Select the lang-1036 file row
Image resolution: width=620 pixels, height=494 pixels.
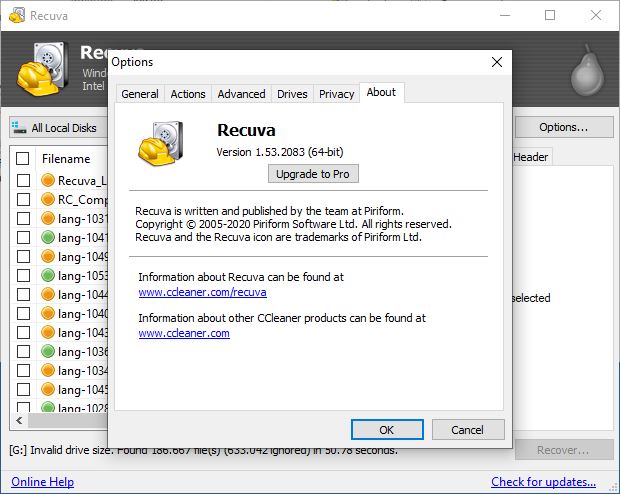(59, 351)
